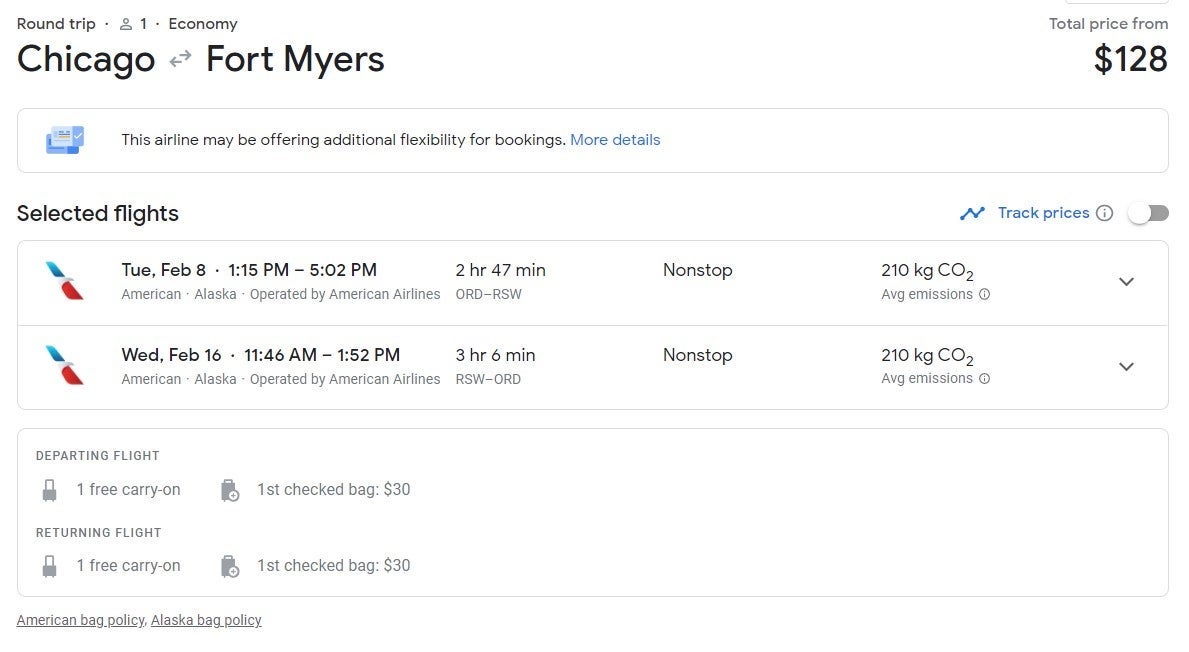Open emissions info icon for the ORD–RSW flight
Screen dimensions: 1189x652
(984, 295)
